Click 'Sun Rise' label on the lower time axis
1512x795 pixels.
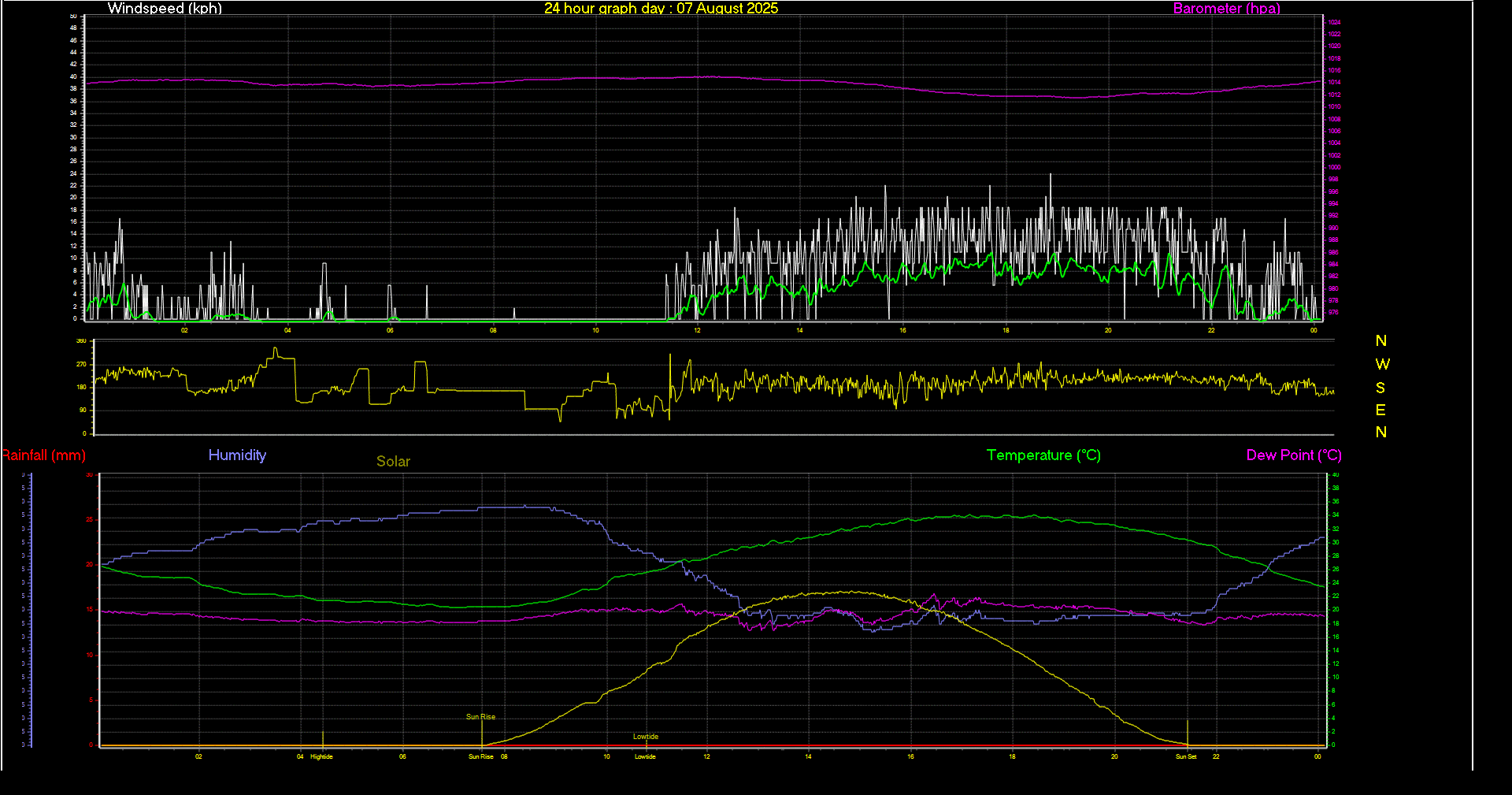(x=480, y=756)
